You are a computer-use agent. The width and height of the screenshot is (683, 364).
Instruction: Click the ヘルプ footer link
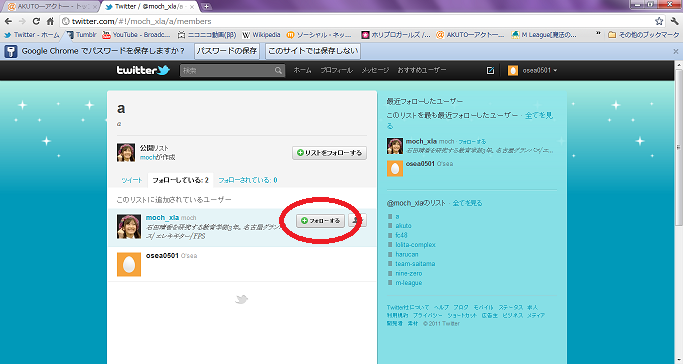pyautogui.click(x=441, y=307)
